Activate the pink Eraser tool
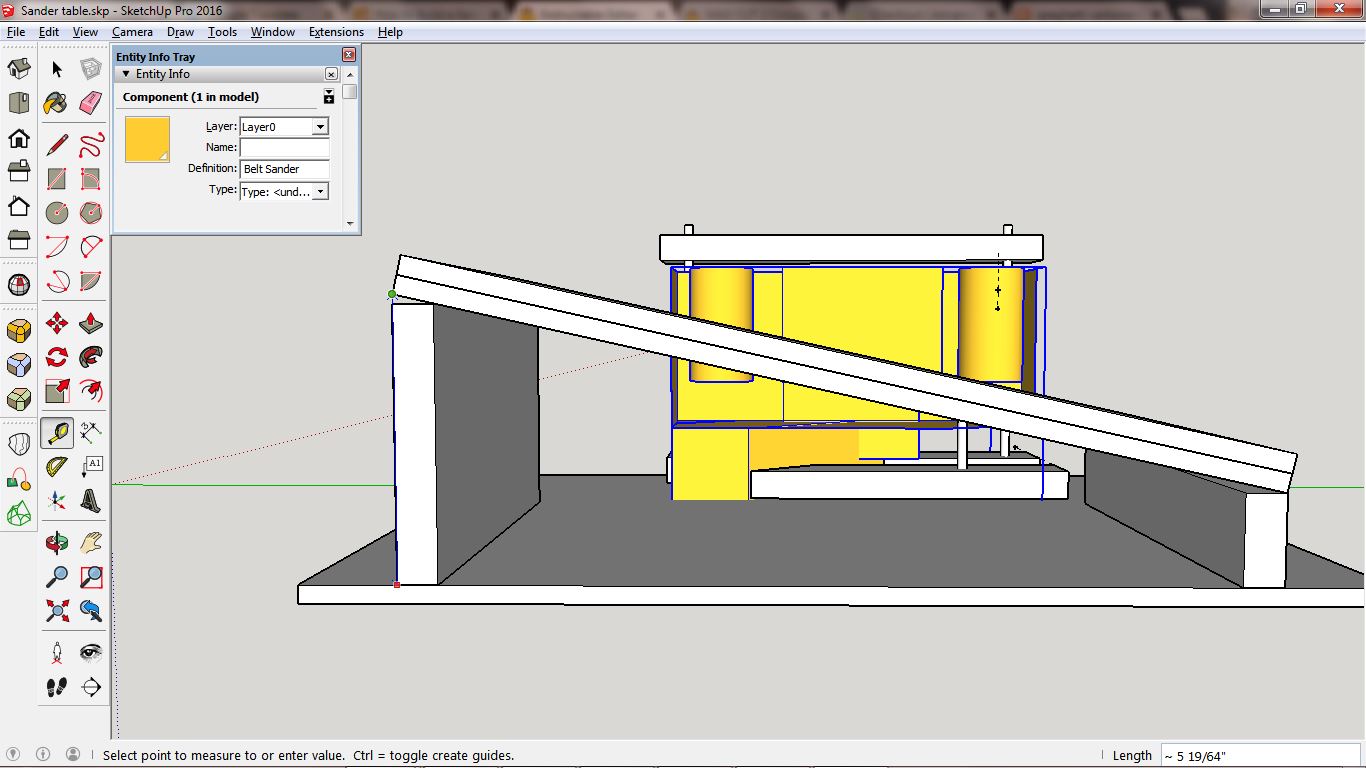Viewport: 1366px width, 768px height. pyautogui.click(x=91, y=103)
